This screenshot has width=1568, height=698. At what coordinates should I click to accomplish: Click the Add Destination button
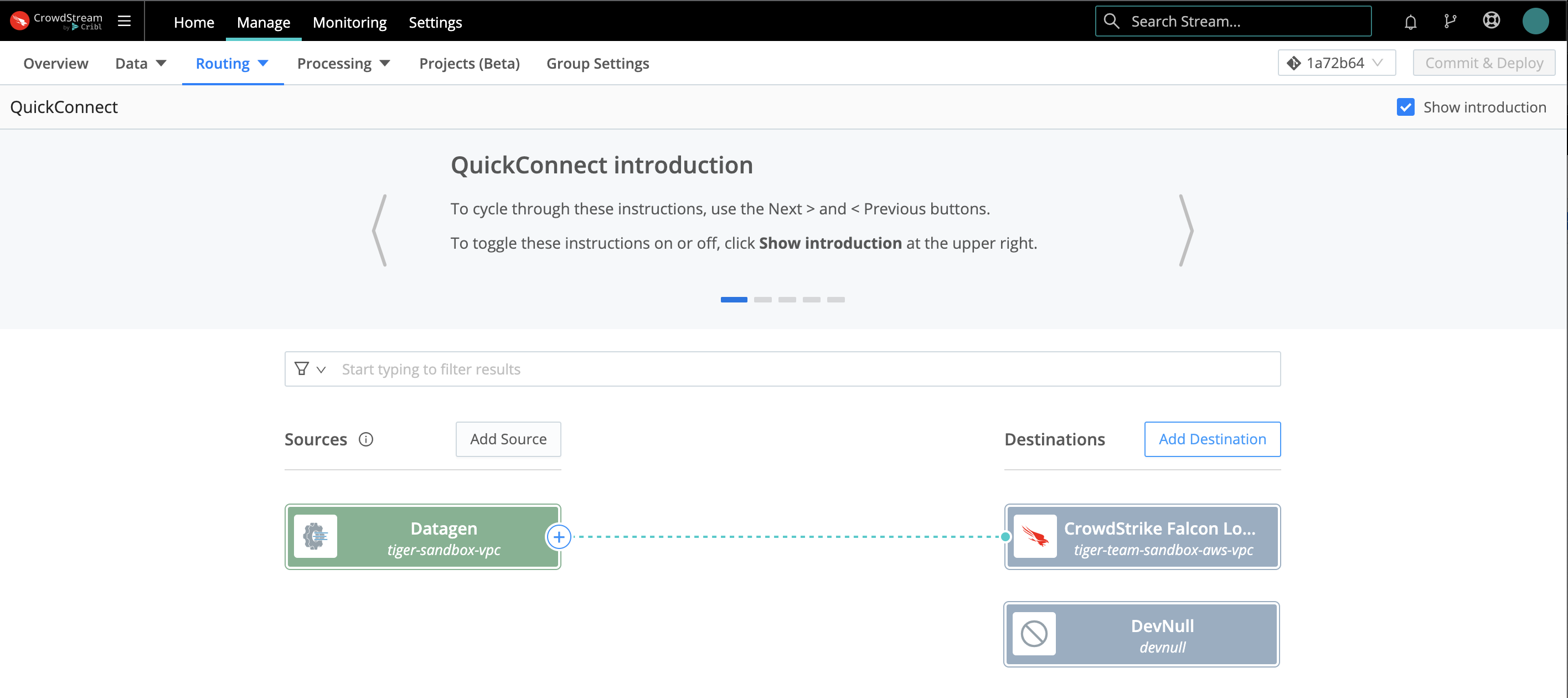click(1212, 439)
